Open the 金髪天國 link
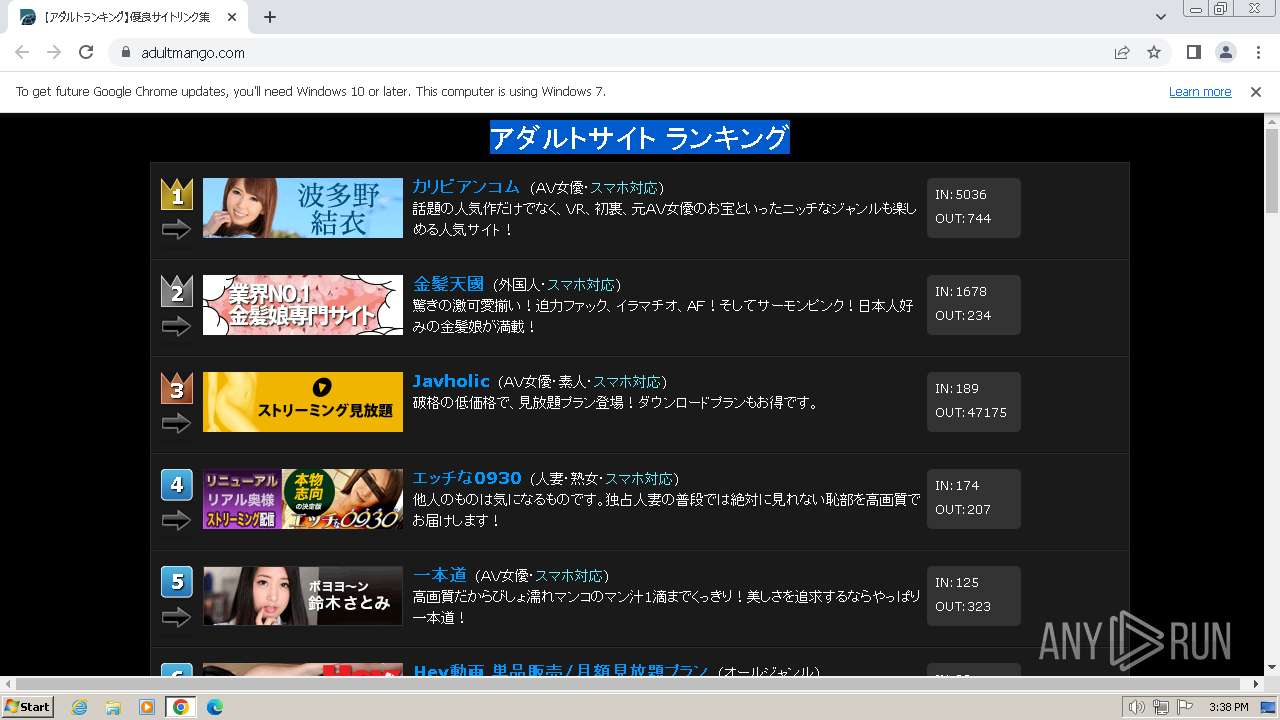The width and height of the screenshot is (1280, 720). pyautogui.click(x=448, y=284)
